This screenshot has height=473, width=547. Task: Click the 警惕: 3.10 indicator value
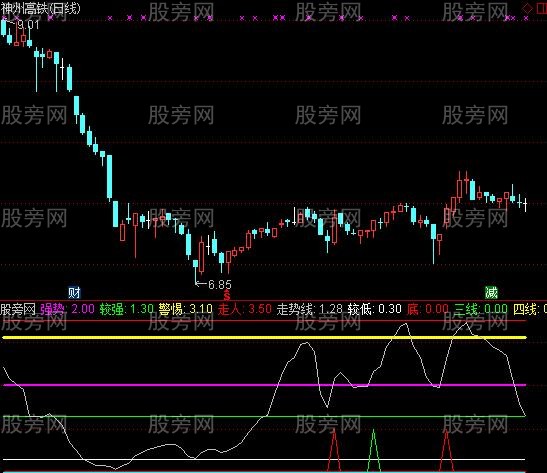point(185,309)
